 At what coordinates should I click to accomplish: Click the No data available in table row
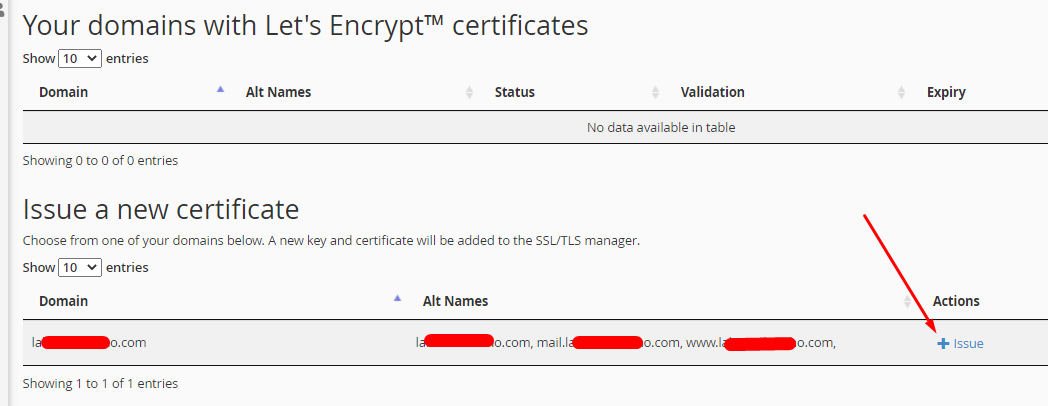535,127
